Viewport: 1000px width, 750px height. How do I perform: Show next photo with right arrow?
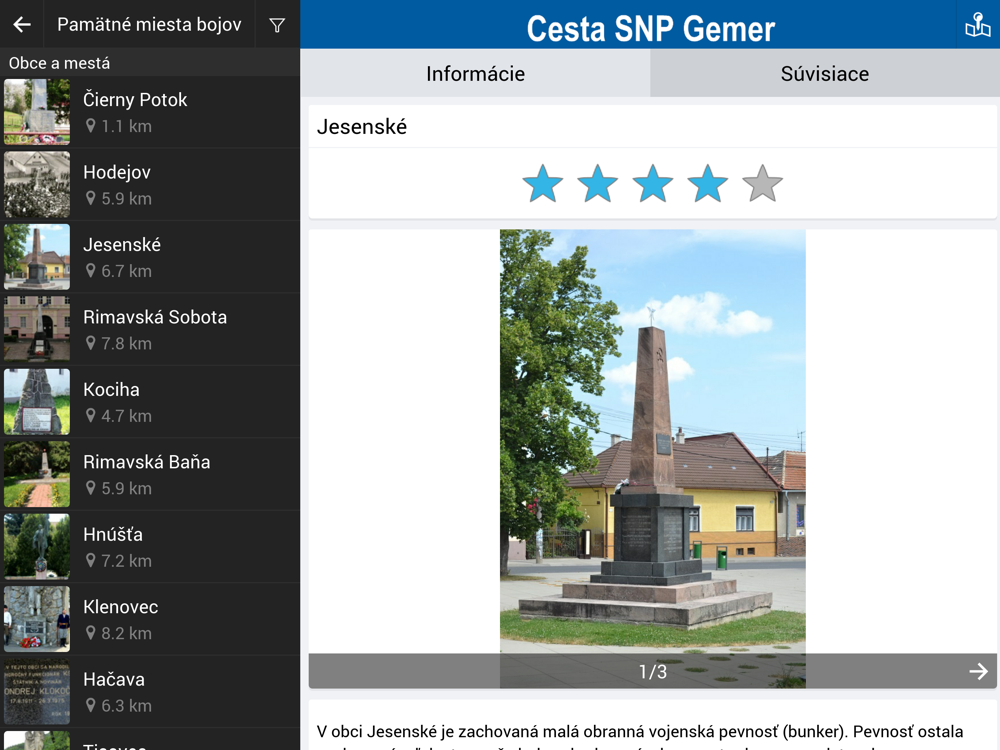coord(978,671)
